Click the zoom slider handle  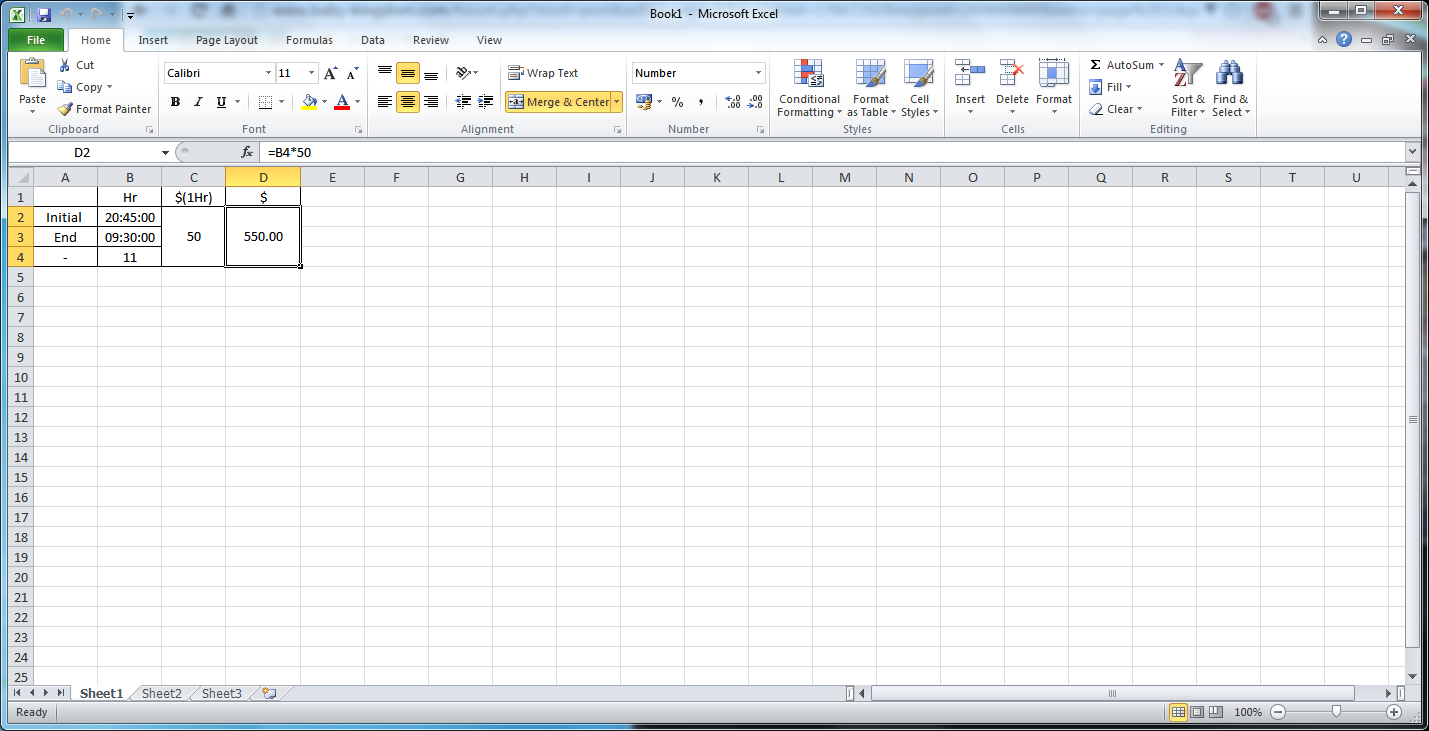point(1336,712)
